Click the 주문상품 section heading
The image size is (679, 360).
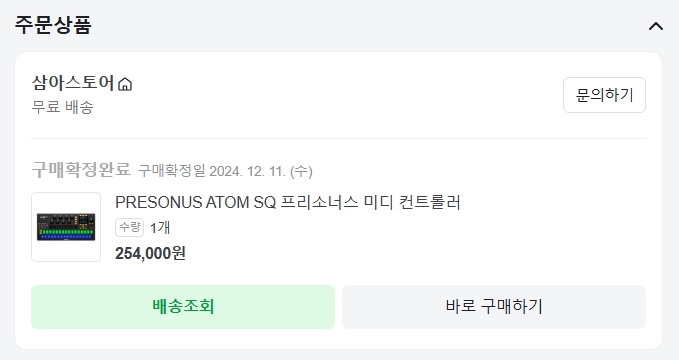(x=53, y=25)
